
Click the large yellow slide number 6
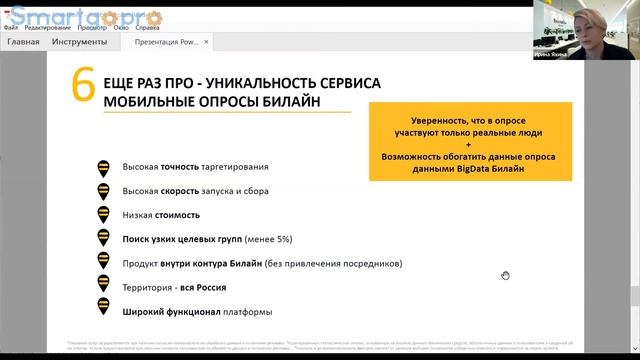tap(83, 84)
